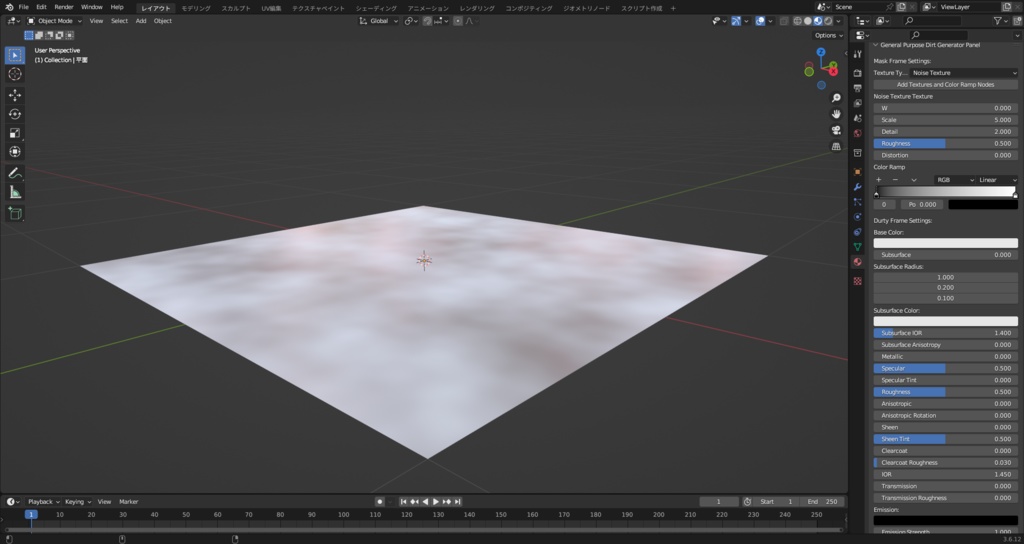Activate the 3D Cursor tool
This screenshot has height=544, width=1024.
point(15,74)
